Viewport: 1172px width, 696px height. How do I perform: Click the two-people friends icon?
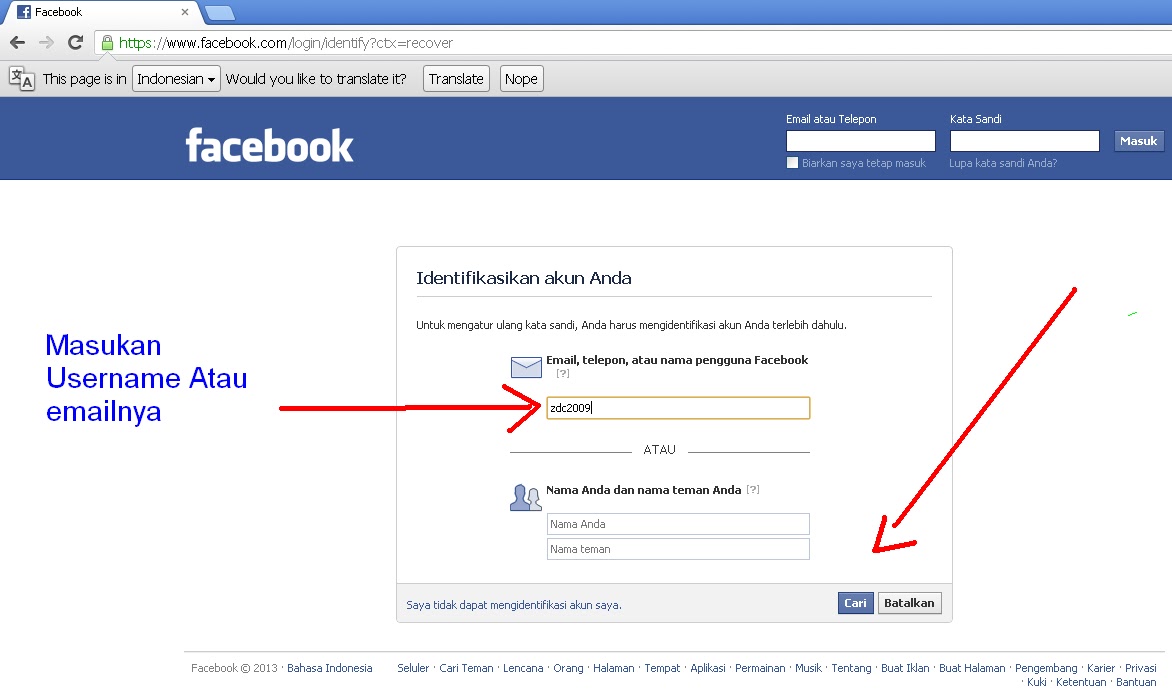pos(525,498)
